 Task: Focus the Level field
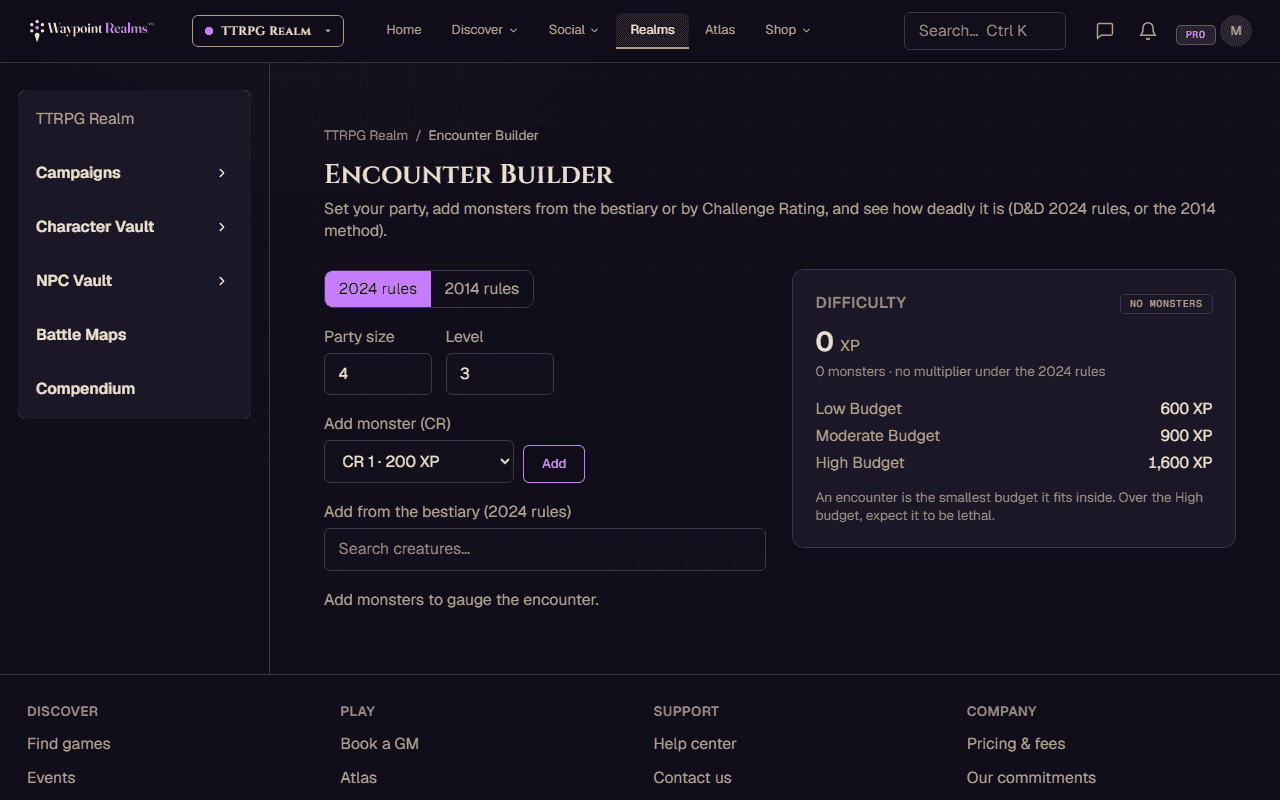500,374
